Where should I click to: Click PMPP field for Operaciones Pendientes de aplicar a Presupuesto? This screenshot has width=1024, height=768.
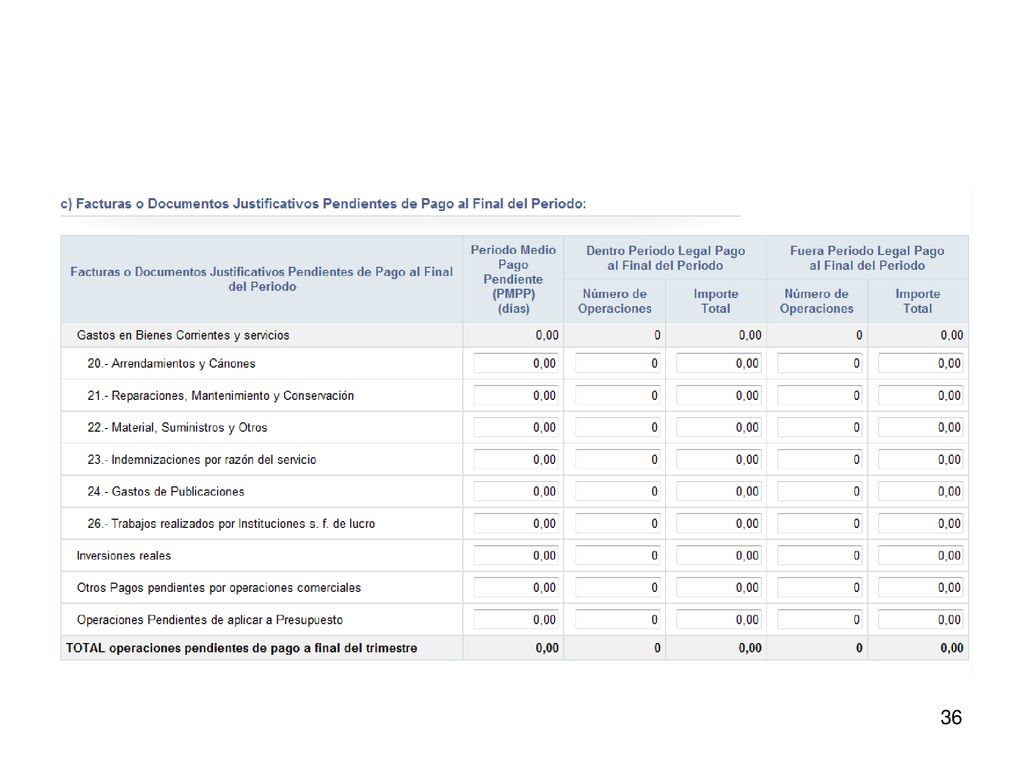(x=516, y=619)
